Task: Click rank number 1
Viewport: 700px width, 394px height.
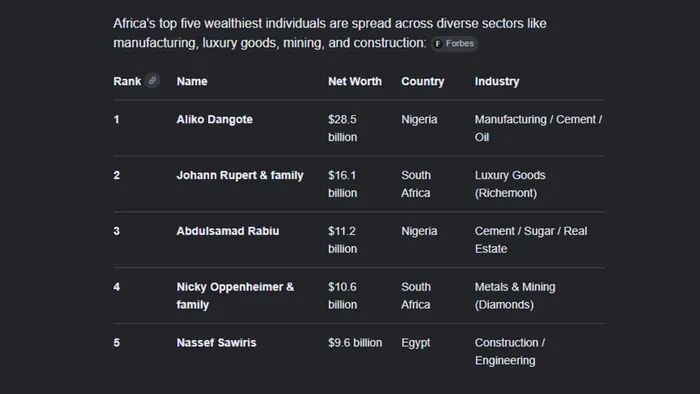Action: (117, 120)
